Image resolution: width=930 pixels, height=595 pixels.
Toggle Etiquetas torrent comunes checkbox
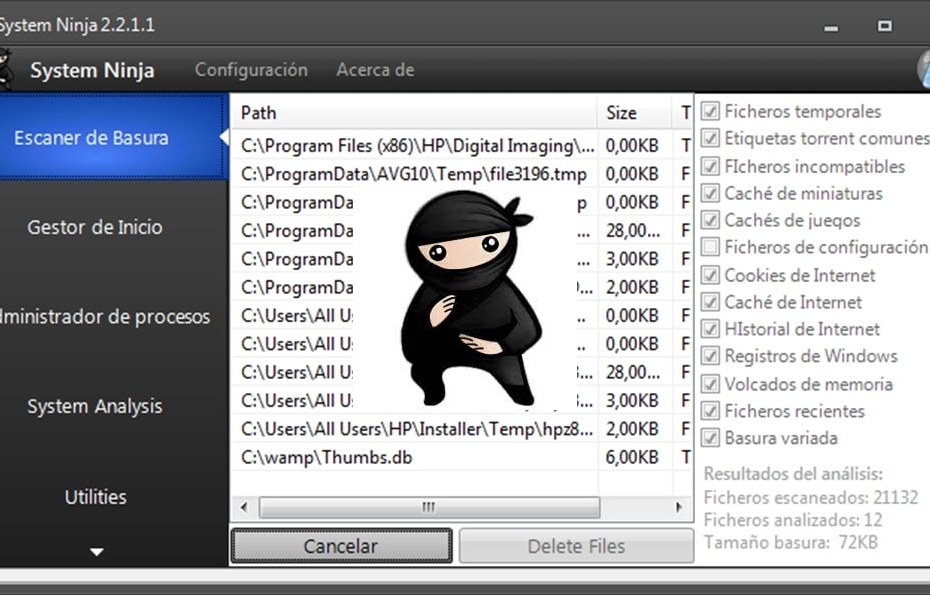[710, 138]
